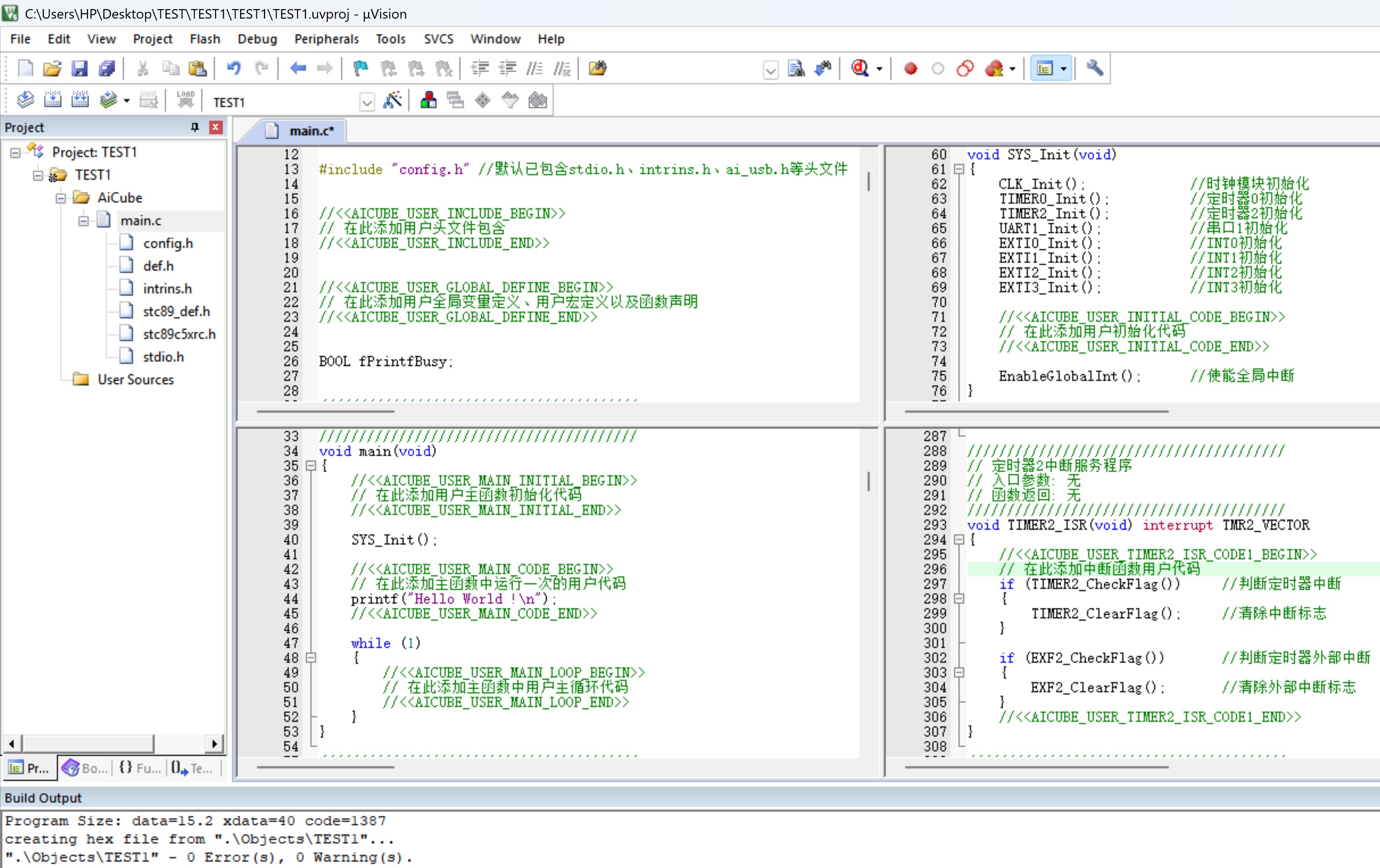Select the User Sources folder
Image resolution: width=1380 pixels, height=868 pixels.
point(135,380)
